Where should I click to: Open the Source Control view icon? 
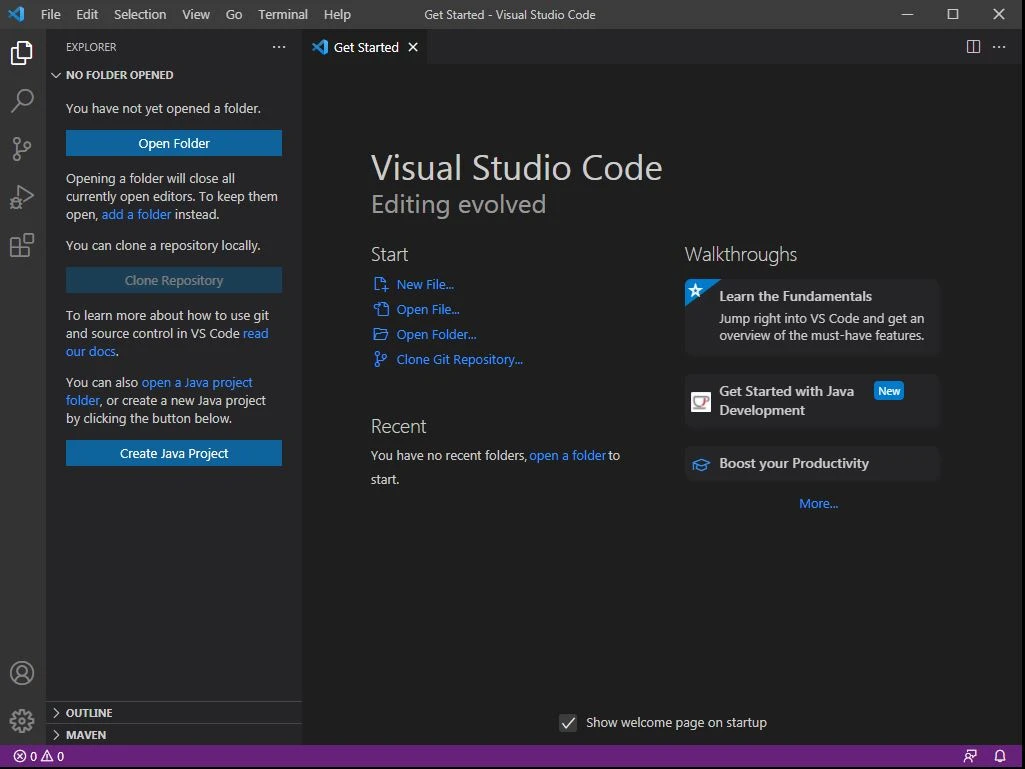(x=22, y=149)
